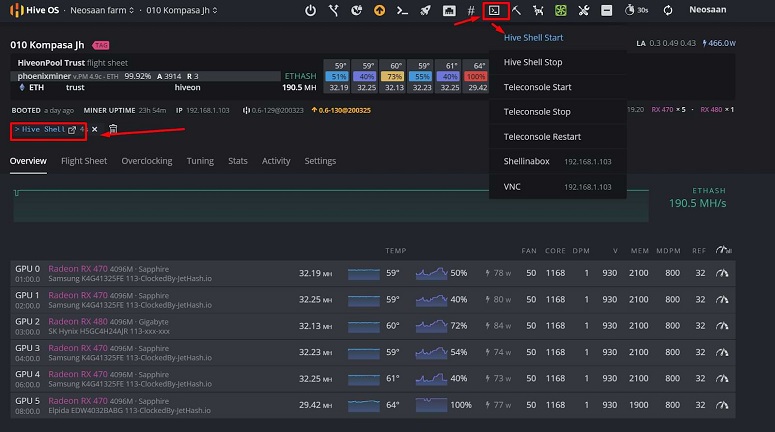This screenshot has width=775, height=432.
Task: Select Hive Shell Start from dropdown
Action: [533, 38]
